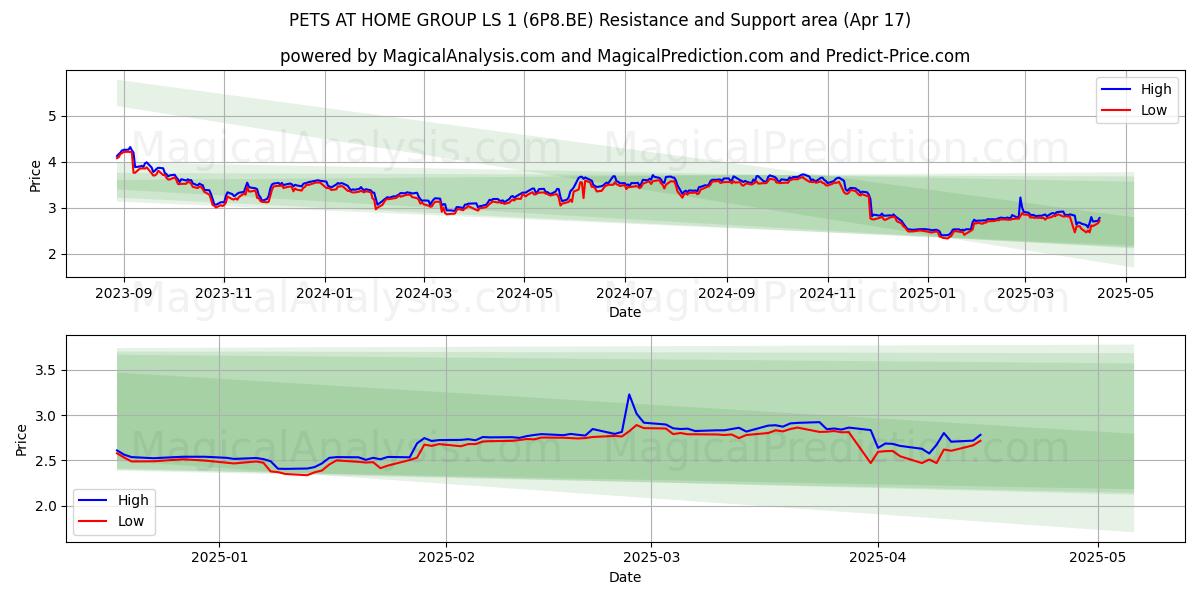Viewport: 1200px width, 600px height.
Task: Click the '2023-09' date tick label
Action: click(124, 294)
